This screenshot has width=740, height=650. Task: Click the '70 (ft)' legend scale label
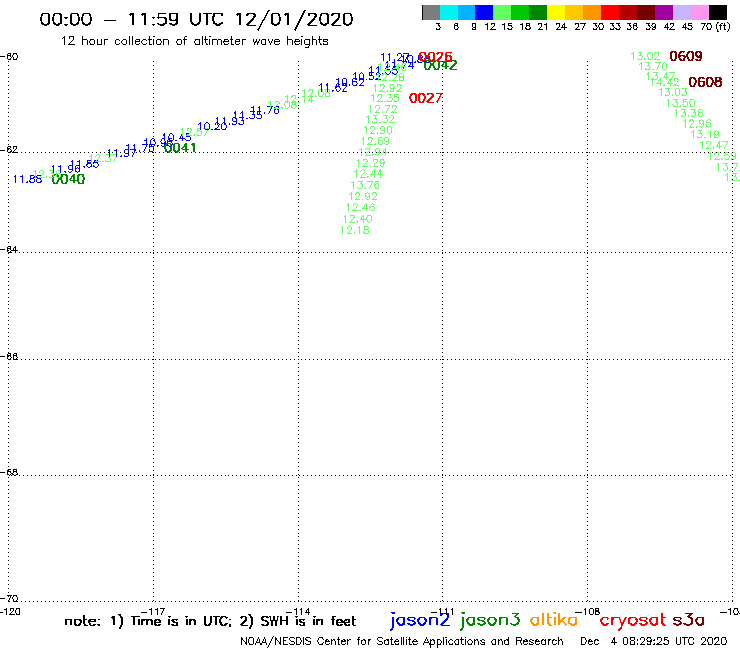pos(715,27)
